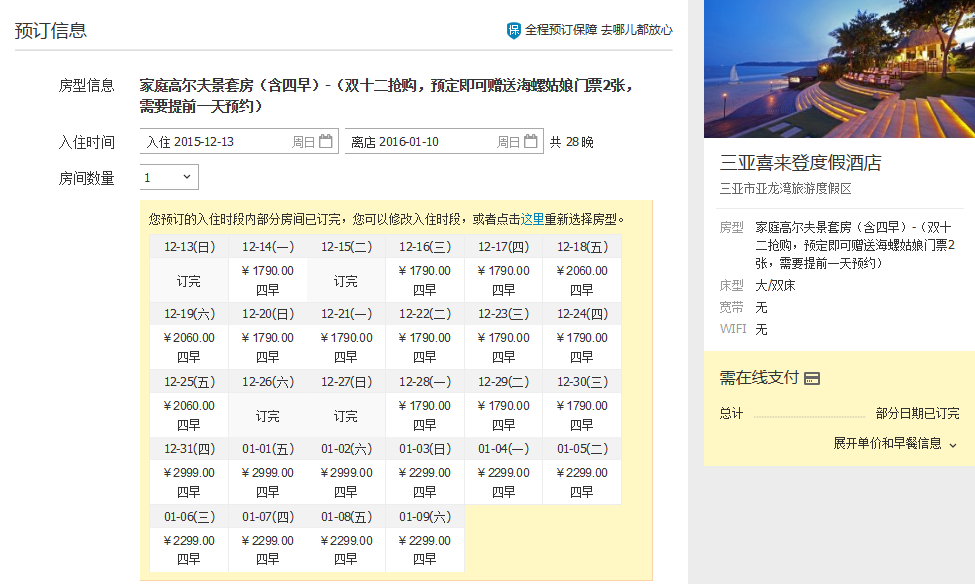The height and width of the screenshot is (584, 975).
Task: Click the 12-25 Friday price cell
Action: point(189,415)
